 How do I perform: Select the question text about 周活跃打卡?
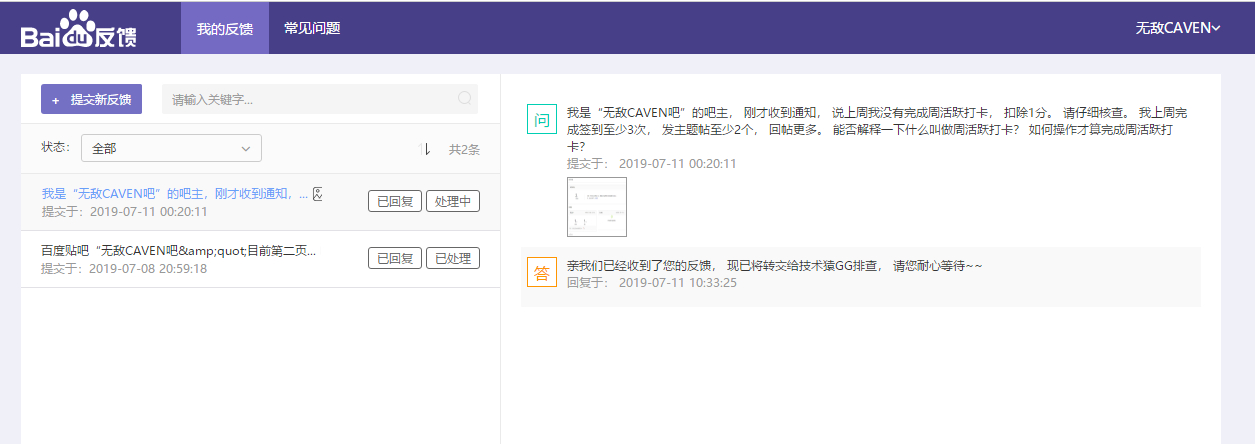[877, 129]
